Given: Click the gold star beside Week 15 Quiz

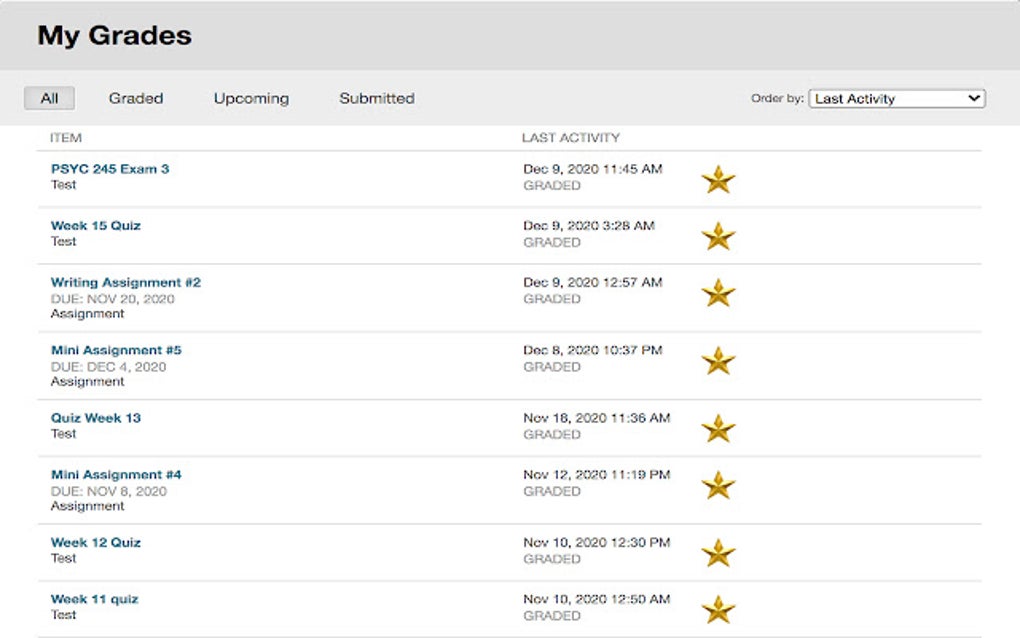Looking at the screenshot, I should pyautogui.click(x=718, y=237).
